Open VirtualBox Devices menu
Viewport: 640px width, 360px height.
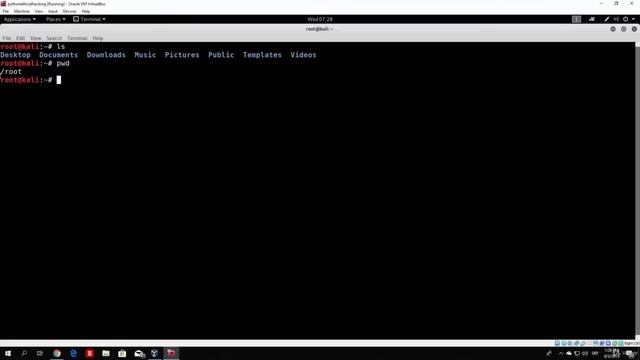click(69, 11)
